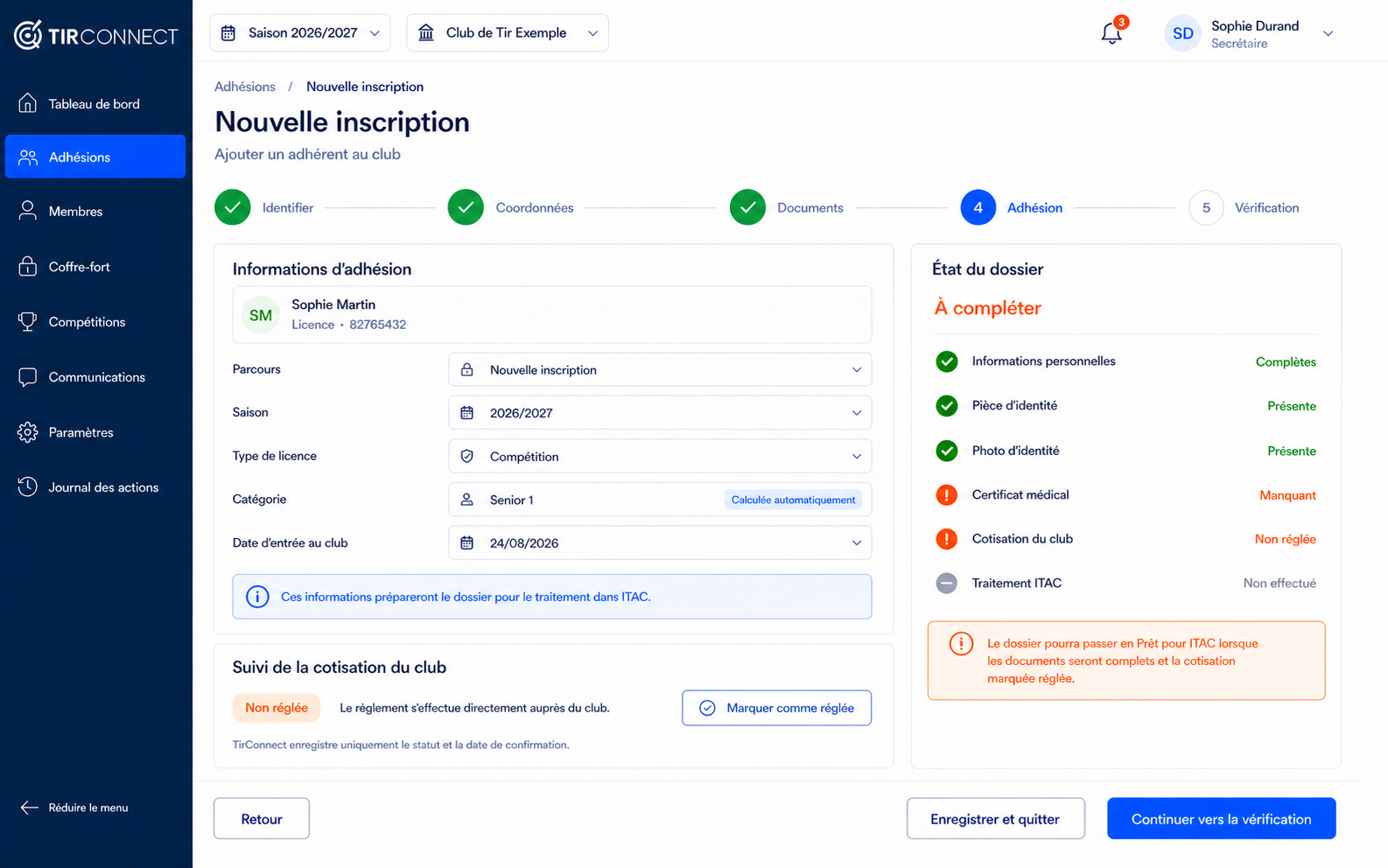
Task: Go to the Adhésions menu item
Action: coord(95,157)
